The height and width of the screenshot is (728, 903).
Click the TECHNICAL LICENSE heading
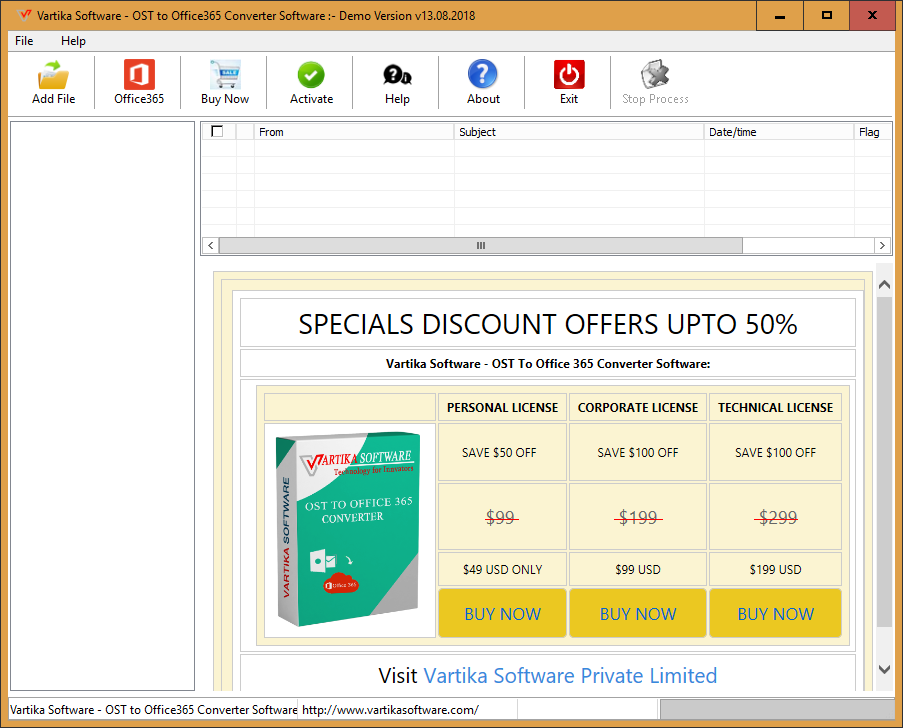pyautogui.click(x=775, y=407)
